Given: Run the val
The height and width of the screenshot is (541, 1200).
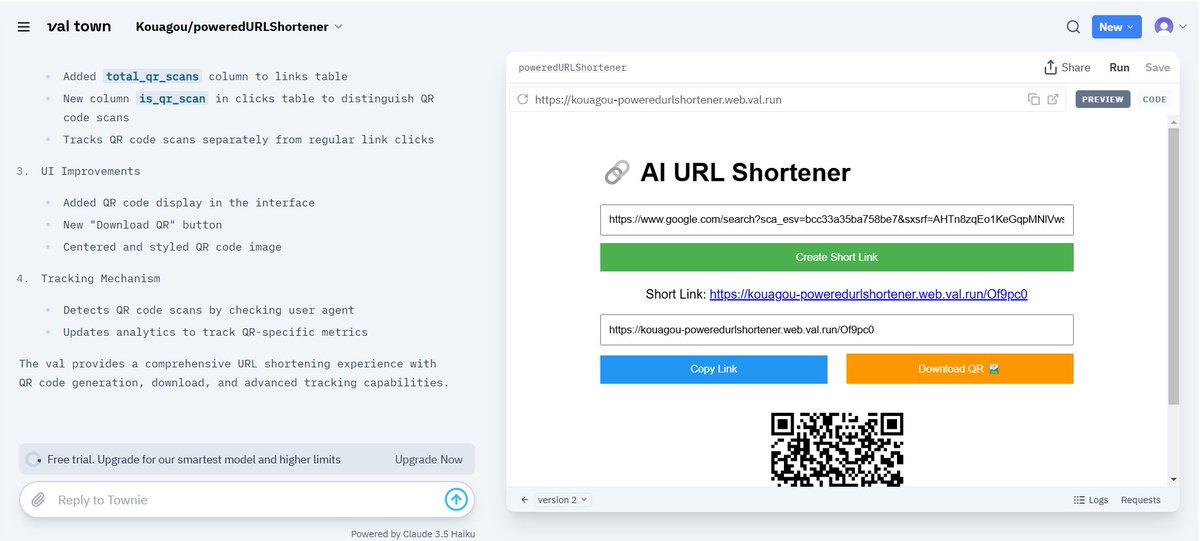Looking at the screenshot, I should (1119, 67).
